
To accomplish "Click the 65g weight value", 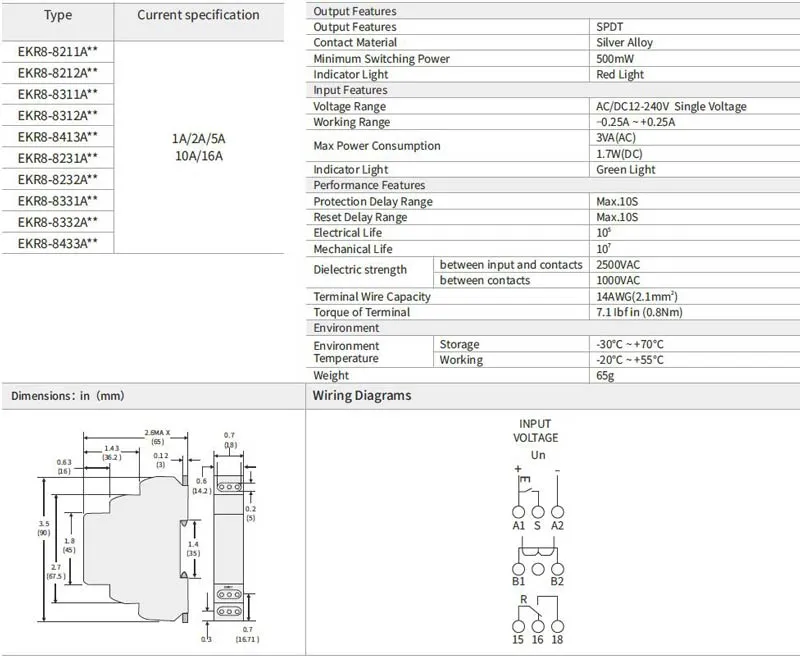I will [606, 376].
